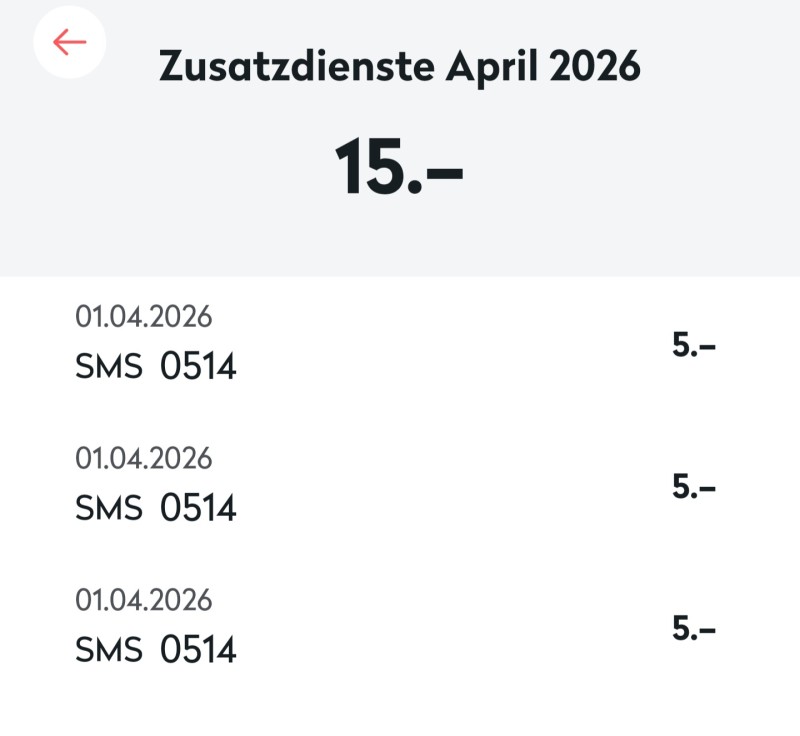This screenshot has width=800, height=736.
Task: Click the 0514 short number in second row
Action: pyautogui.click(x=198, y=508)
